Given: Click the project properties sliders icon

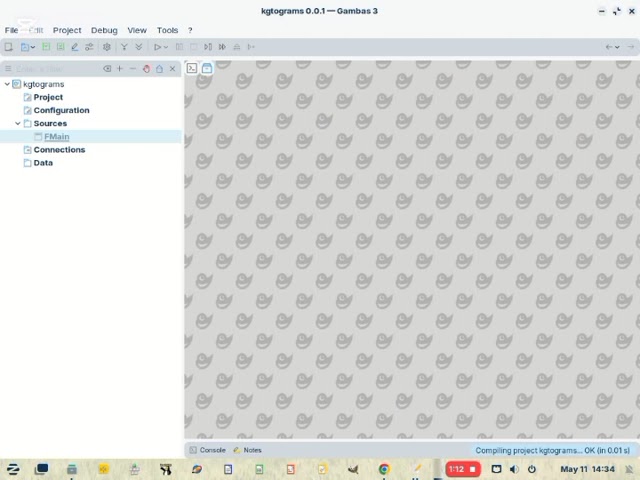Looking at the screenshot, I should tap(89, 47).
